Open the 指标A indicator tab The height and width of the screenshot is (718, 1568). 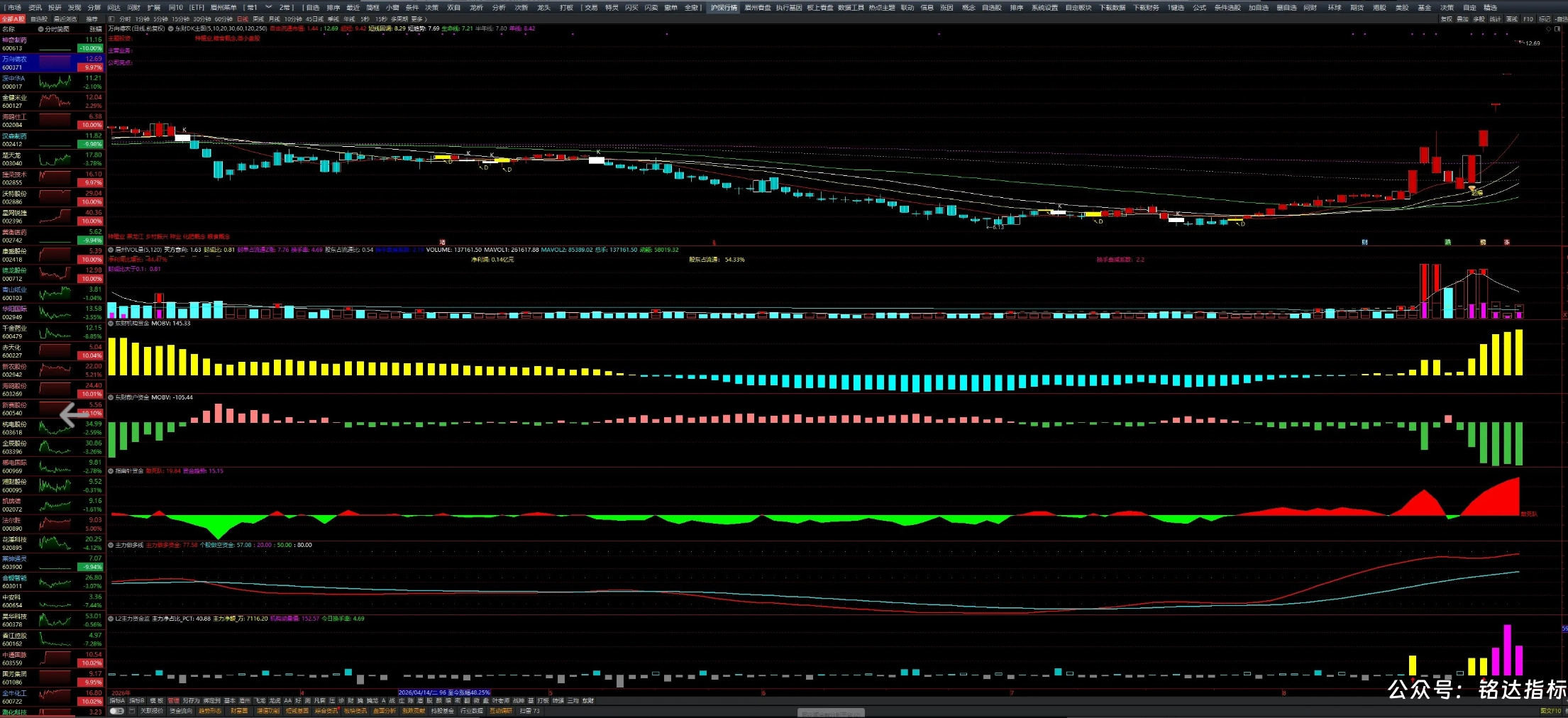coord(117,701)
